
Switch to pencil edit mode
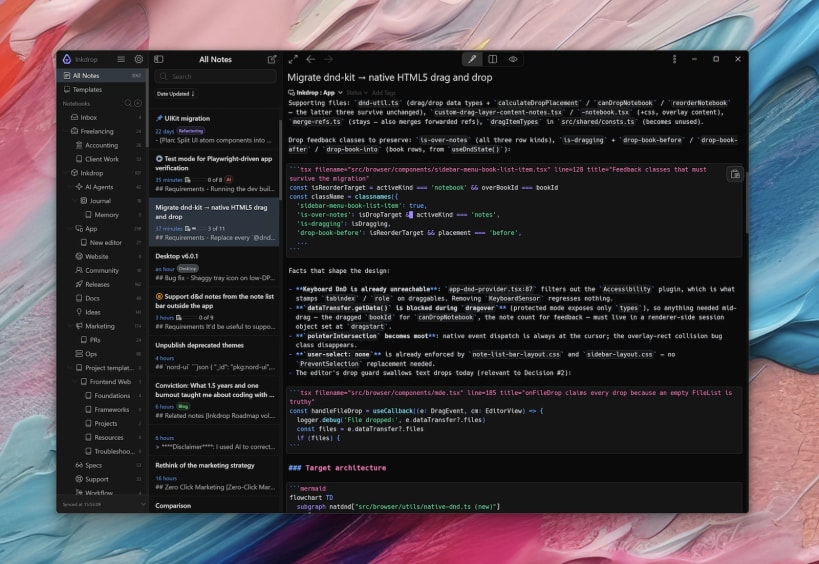[472, 60]
